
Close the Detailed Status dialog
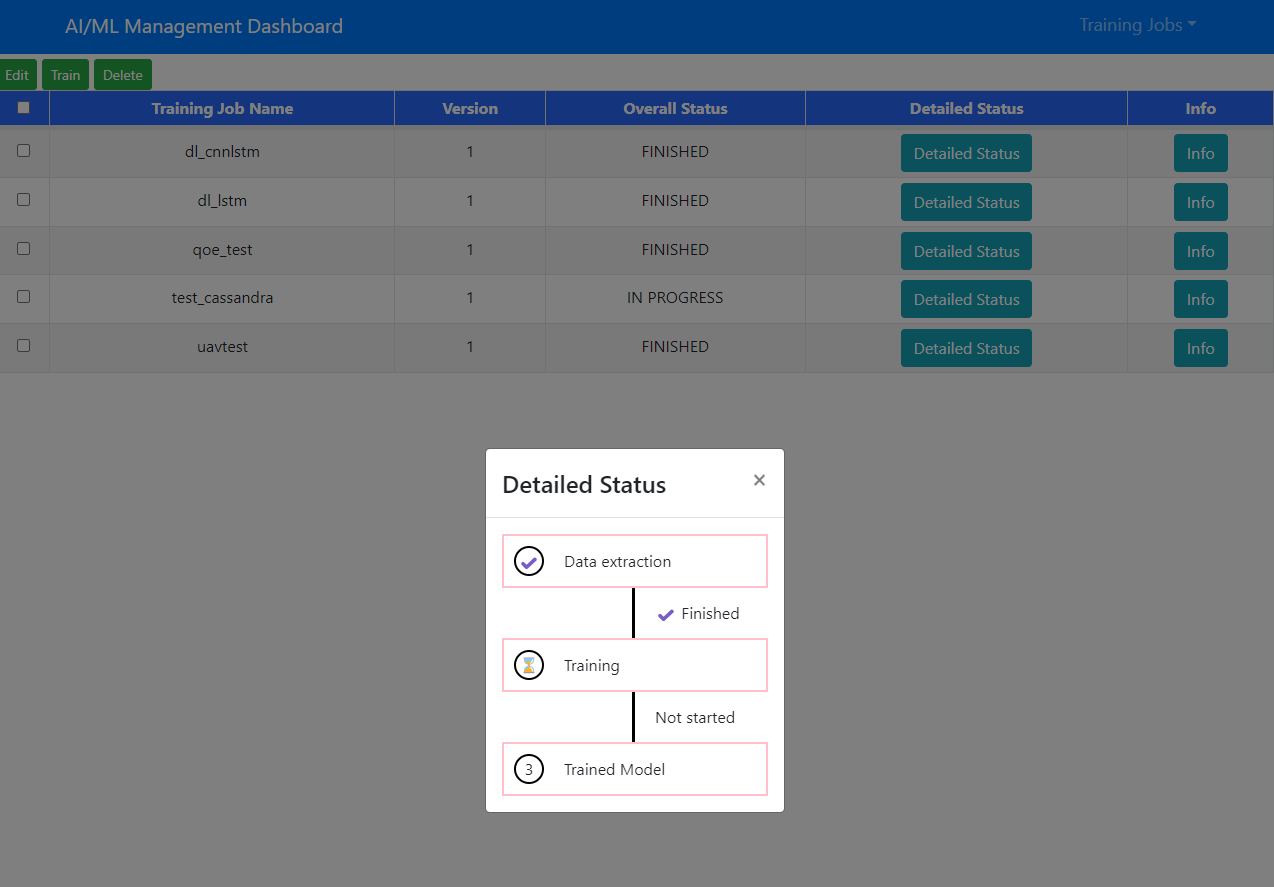pyautogui.click(x=759, y=480)
